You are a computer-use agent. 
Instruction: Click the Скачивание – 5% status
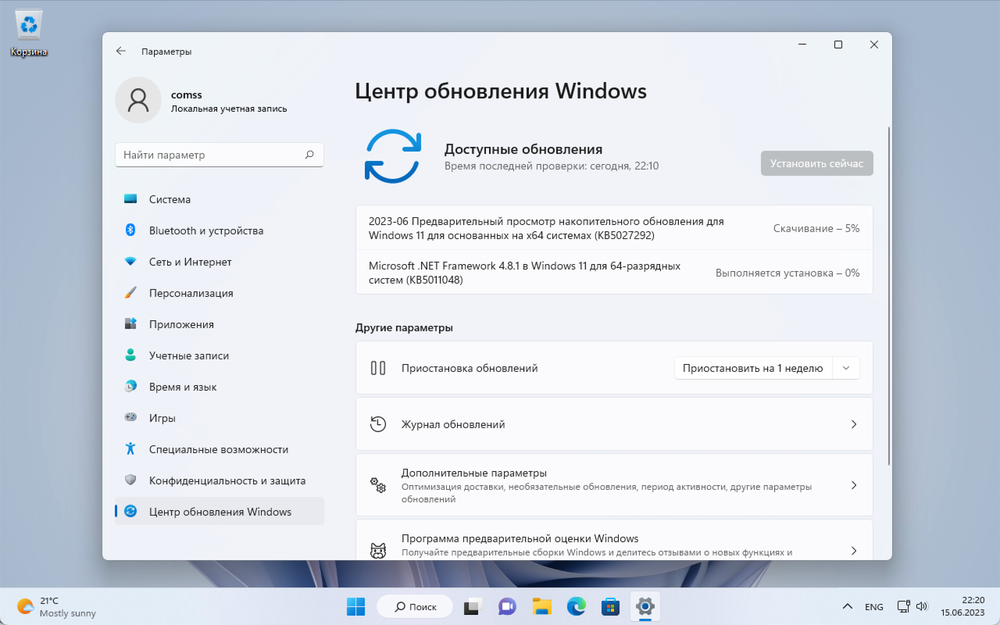coord(816,228)
